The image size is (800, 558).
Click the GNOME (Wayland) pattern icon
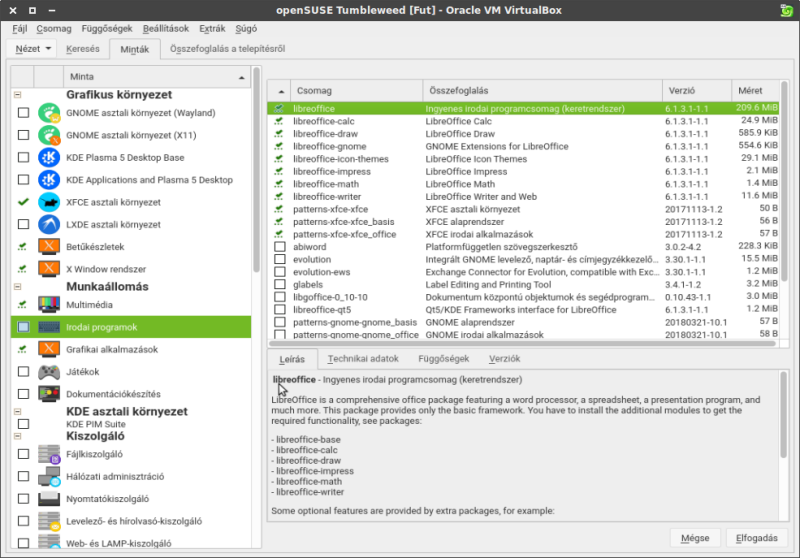coord(49,113)
